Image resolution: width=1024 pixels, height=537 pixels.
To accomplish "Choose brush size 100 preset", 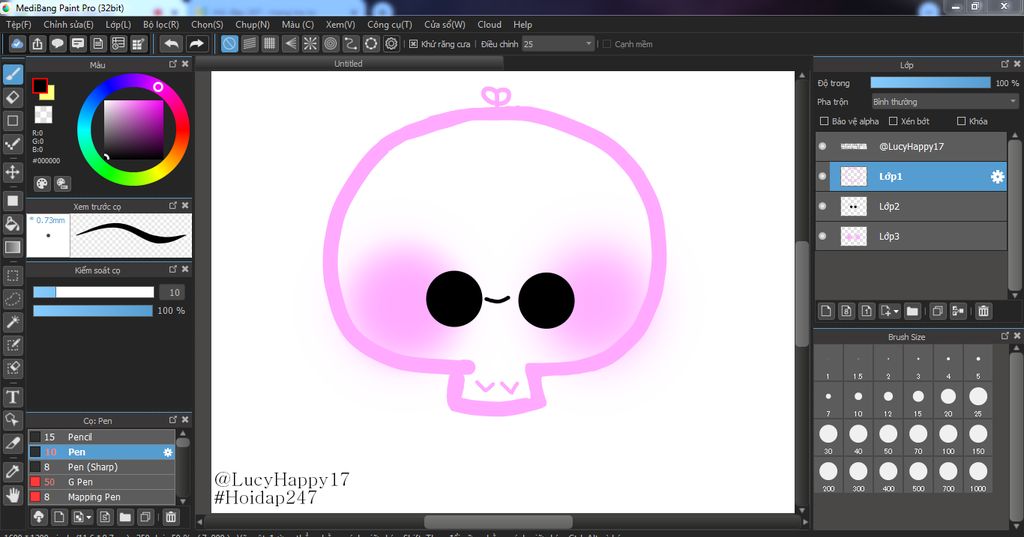I will tap(948, 438).
